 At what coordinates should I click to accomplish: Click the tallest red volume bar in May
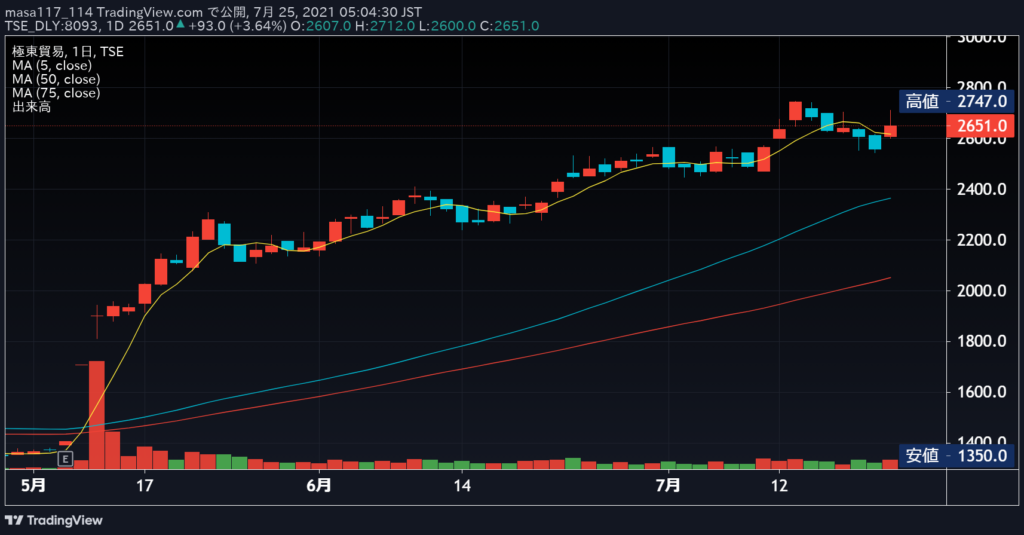[97, 415]
